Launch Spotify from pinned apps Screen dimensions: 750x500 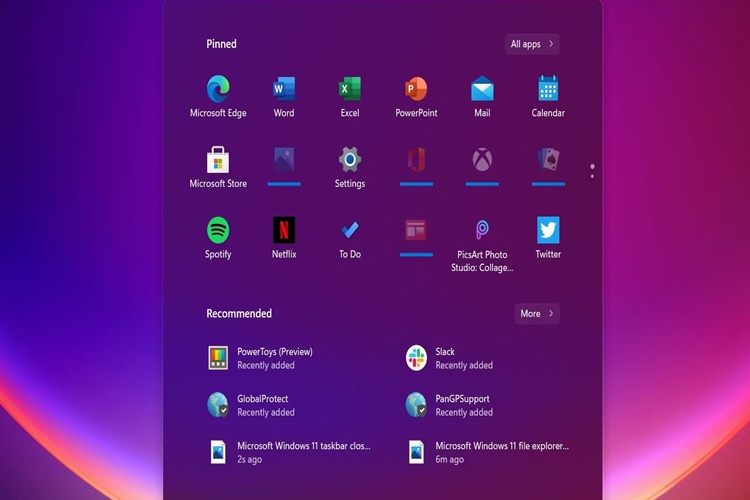218,238
